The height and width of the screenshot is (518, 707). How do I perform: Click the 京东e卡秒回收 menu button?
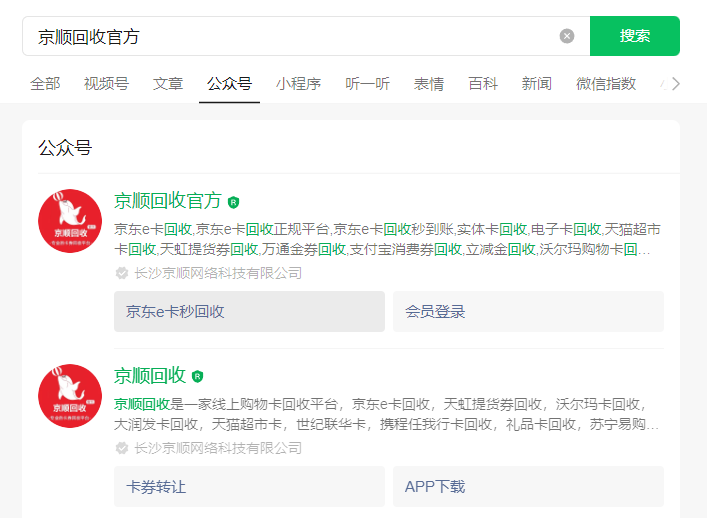click(249, 312)
